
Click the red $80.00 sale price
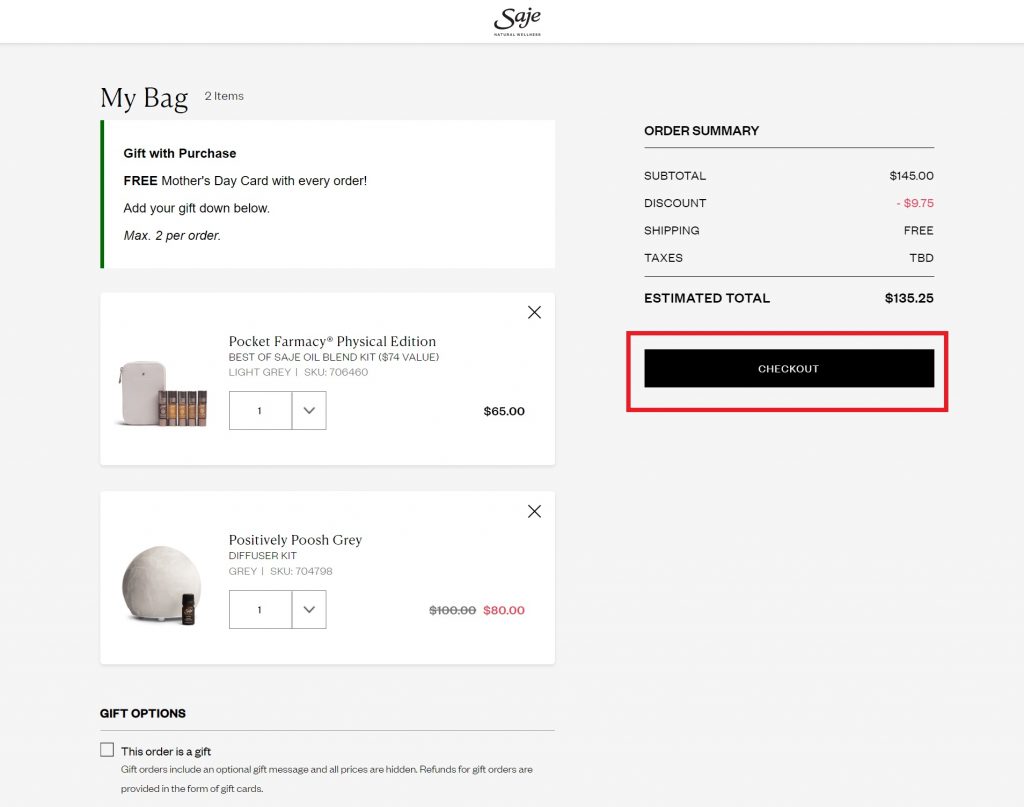tap(503, 610)
